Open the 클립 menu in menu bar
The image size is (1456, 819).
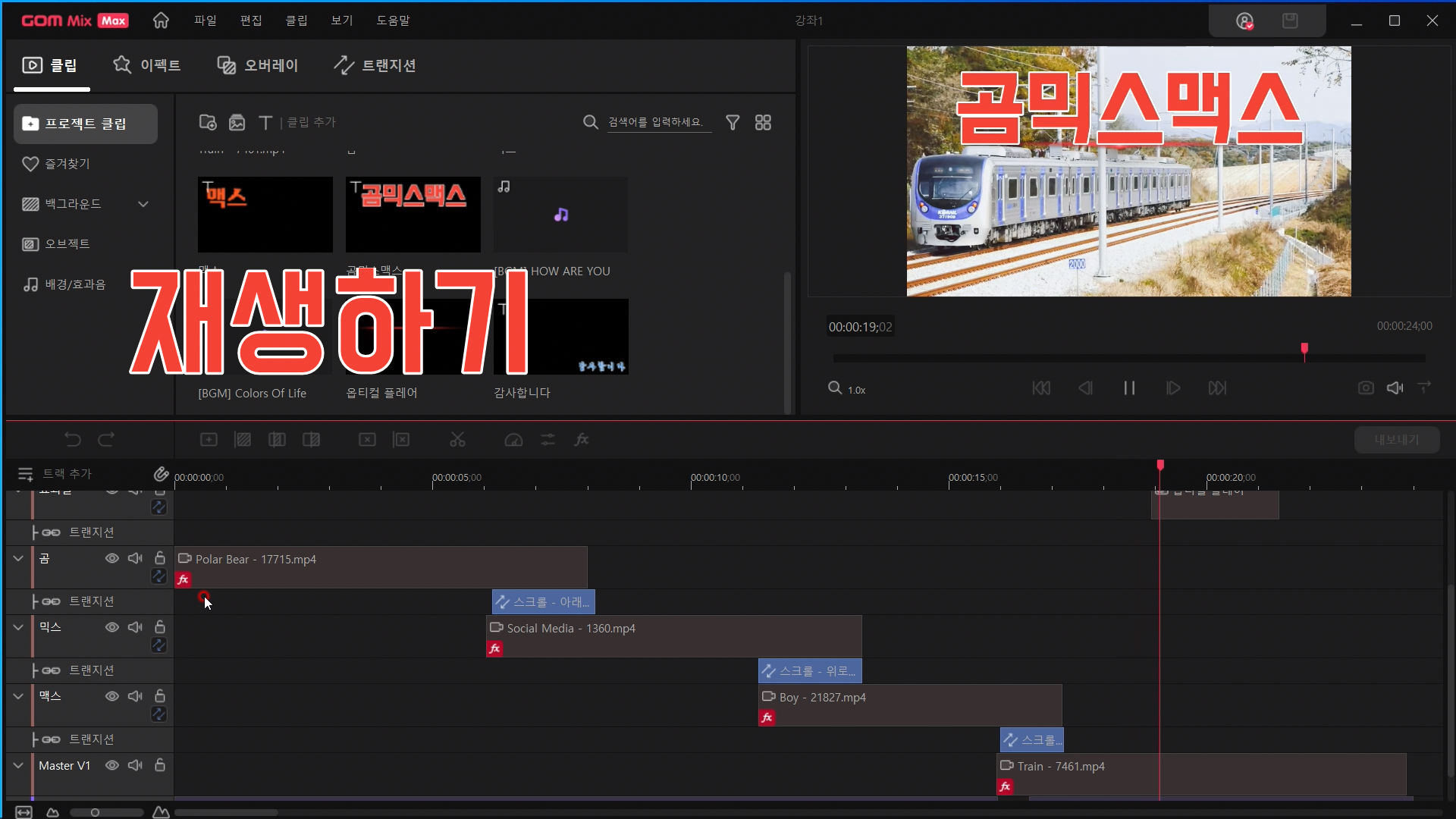[x=297, y=20]
